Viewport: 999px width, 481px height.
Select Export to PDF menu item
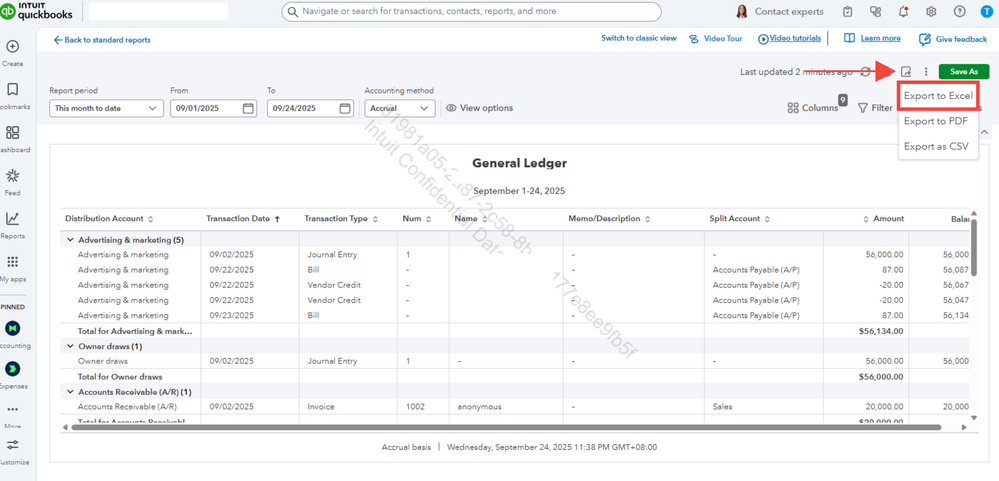click(936, 121)
